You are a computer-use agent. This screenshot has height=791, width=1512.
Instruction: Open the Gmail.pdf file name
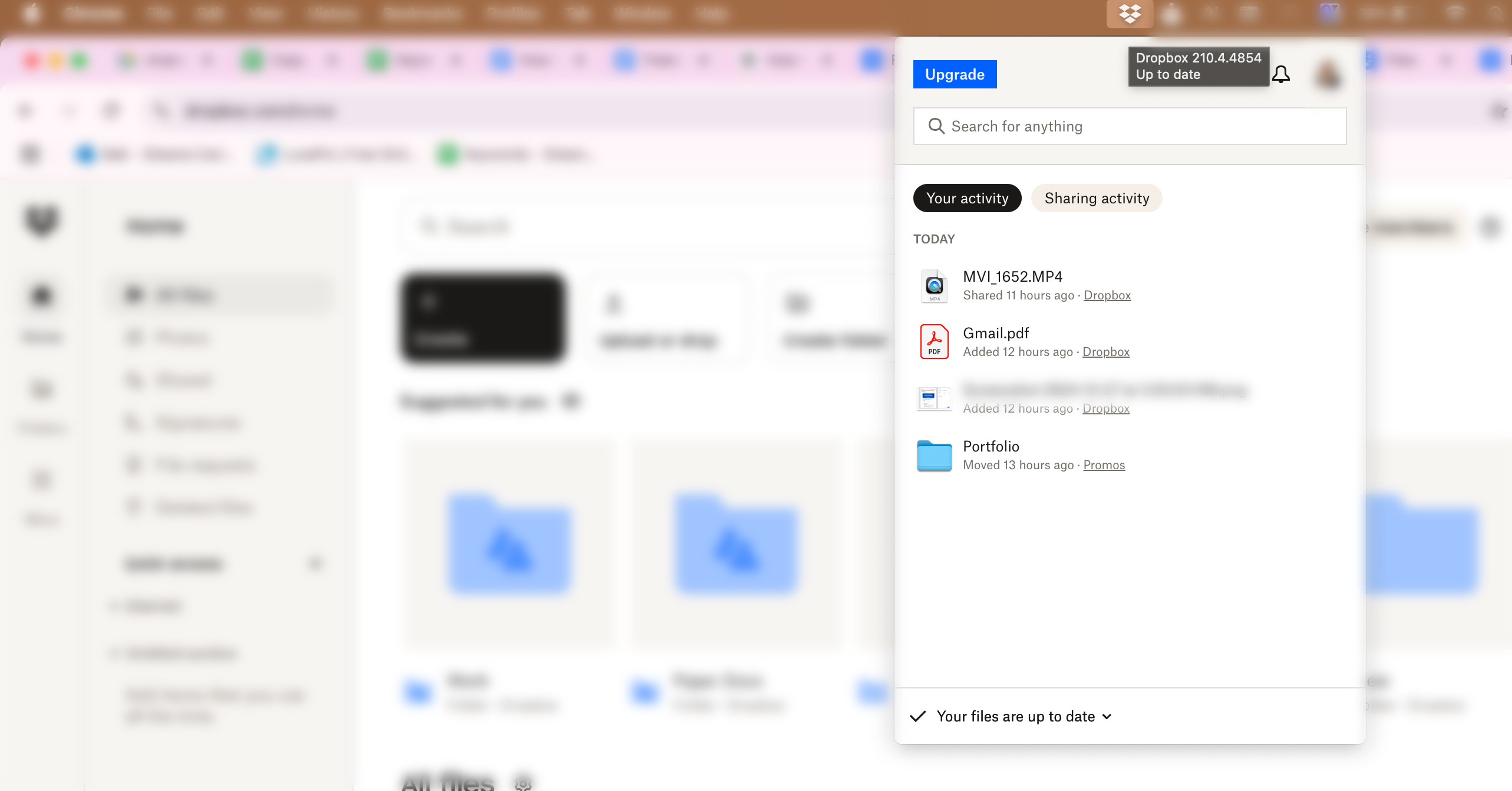(x=996, y=333)
